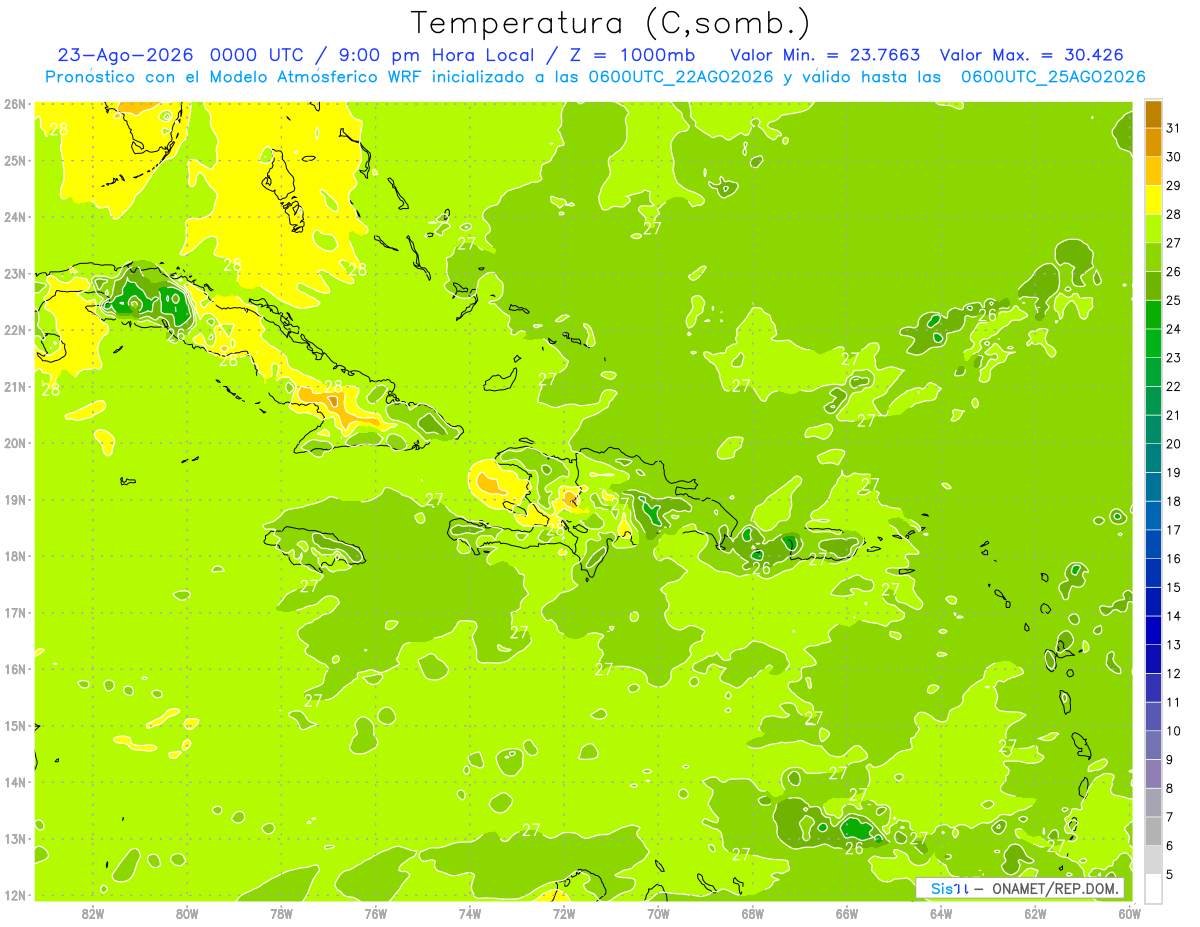Click the legend scale value '19'
Image resolution: width=1200 pixels, height=927 pixels.
point(1174,472)
